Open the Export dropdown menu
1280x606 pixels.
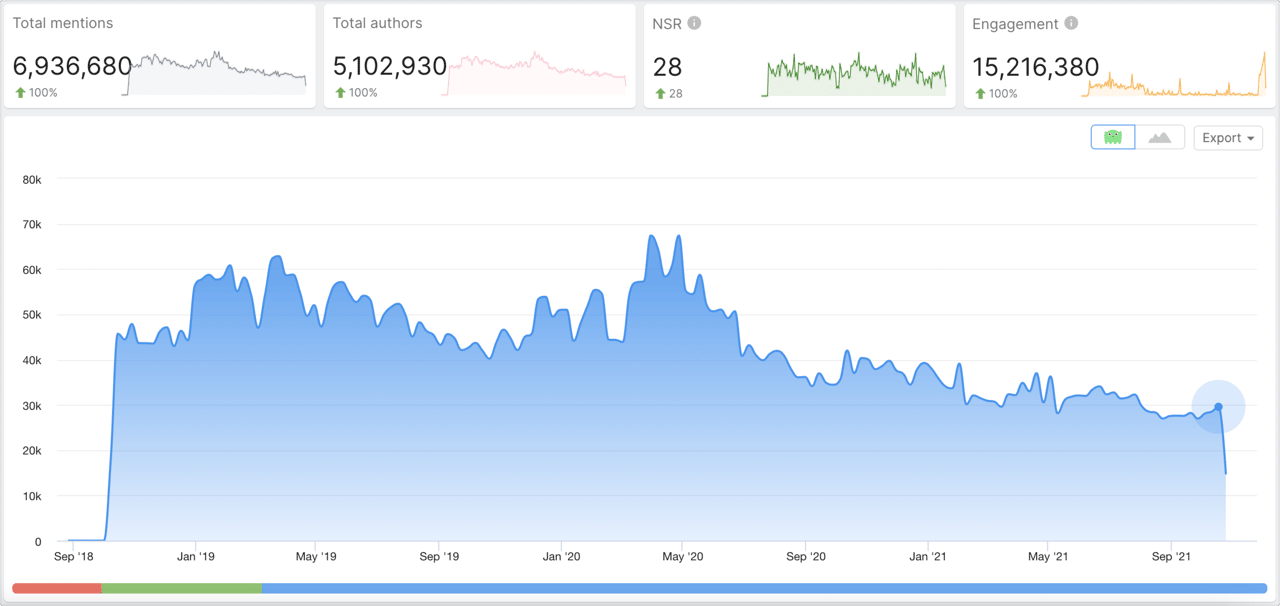click(1228, 138)
